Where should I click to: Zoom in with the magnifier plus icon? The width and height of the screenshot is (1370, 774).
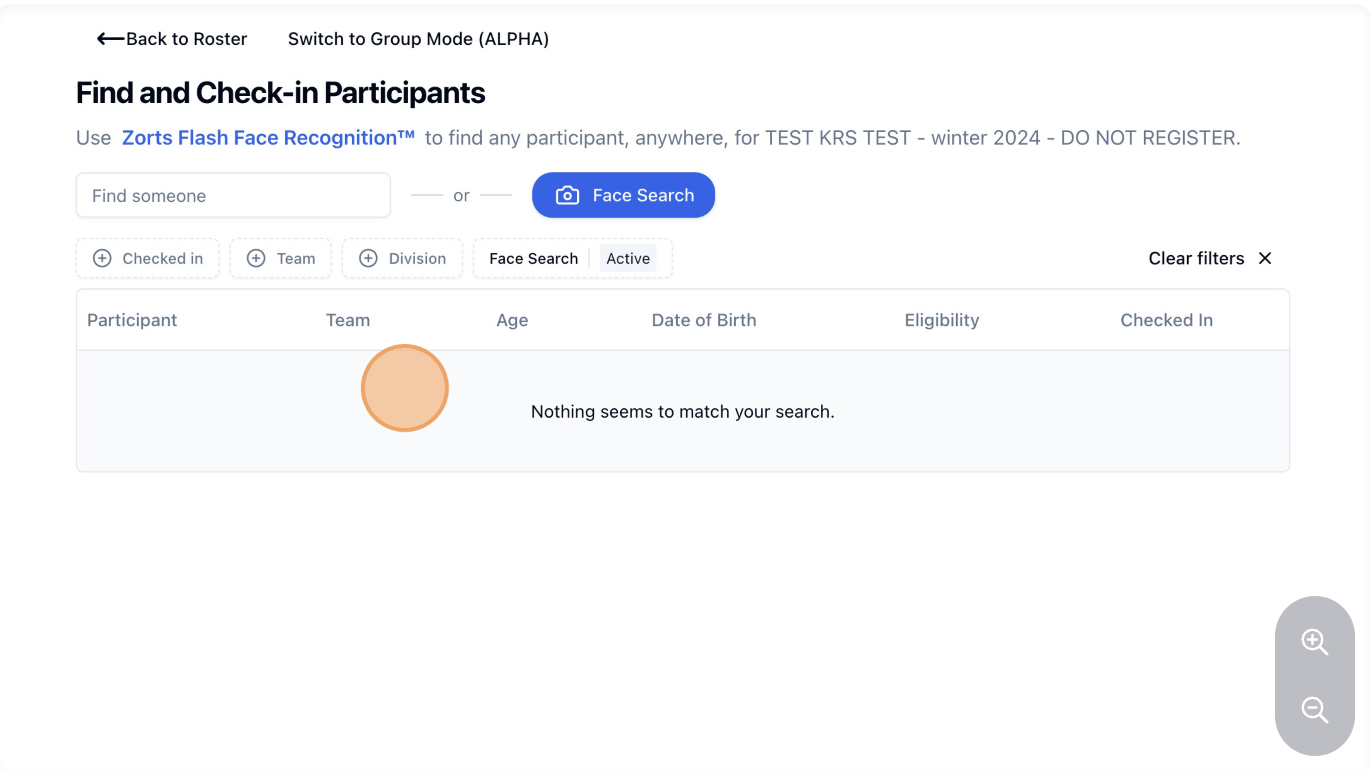tap(1314, 642)
